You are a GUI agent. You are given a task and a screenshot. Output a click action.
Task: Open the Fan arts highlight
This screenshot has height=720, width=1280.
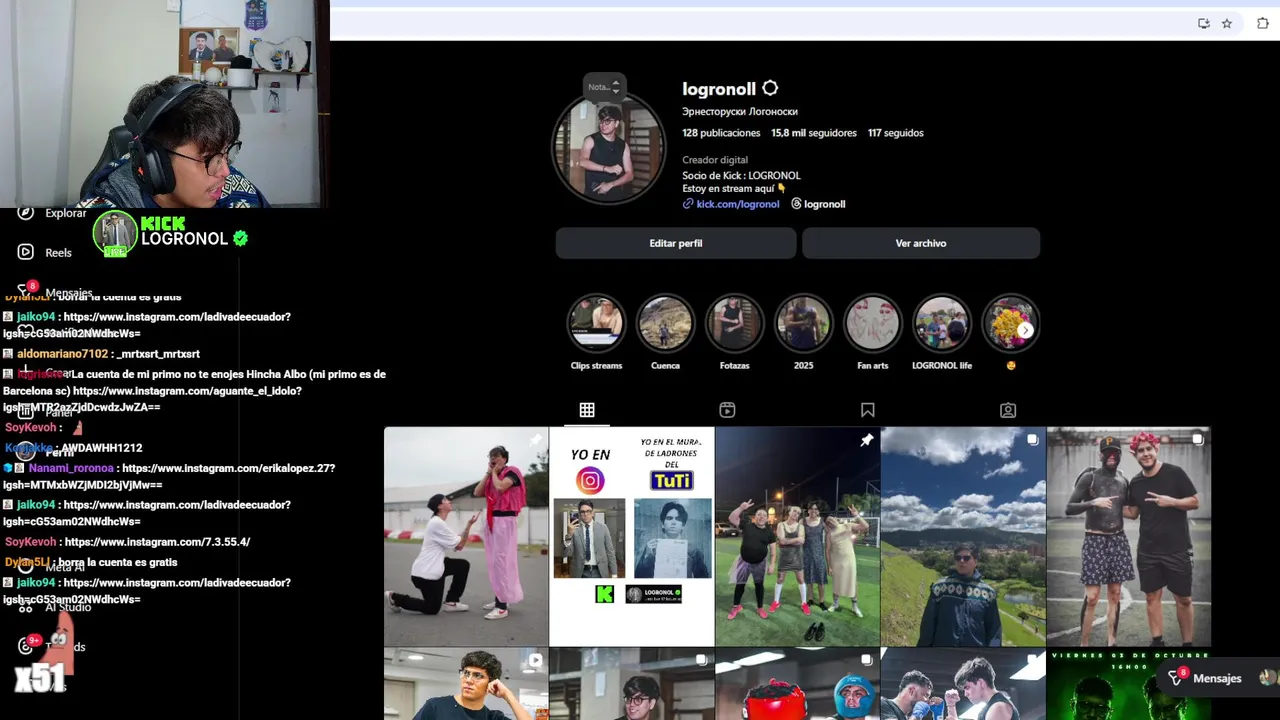coord(872,324)
